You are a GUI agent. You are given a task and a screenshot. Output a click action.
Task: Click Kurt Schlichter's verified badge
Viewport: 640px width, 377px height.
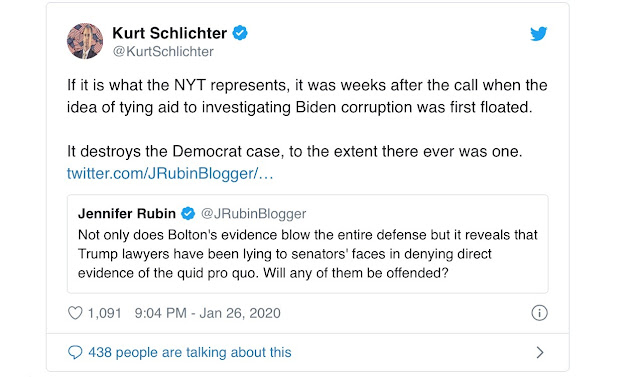click(240, 33)
